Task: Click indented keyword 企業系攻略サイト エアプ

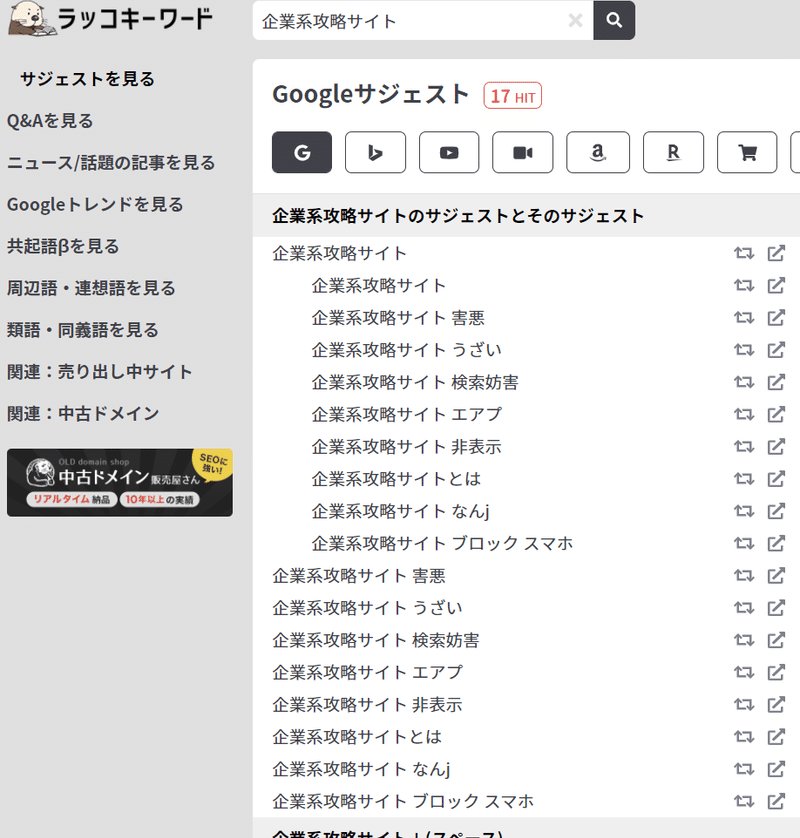Action: pos(407,415)
